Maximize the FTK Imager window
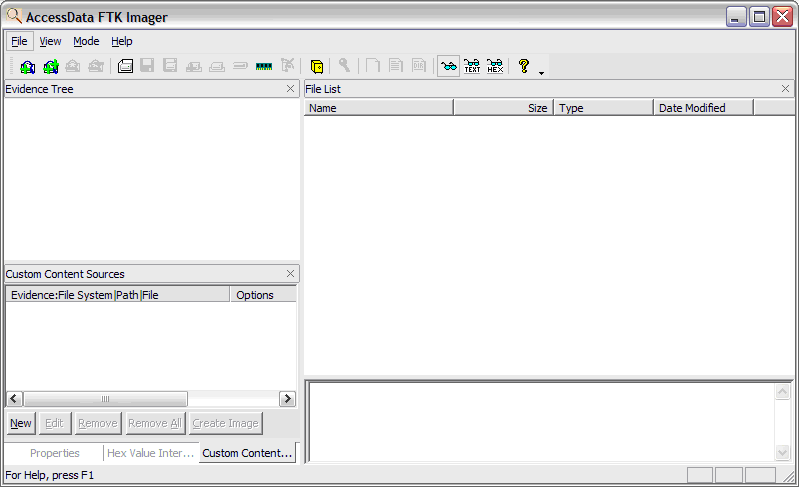The height and width of the screenshot is (487, 799). click(759, 17)
